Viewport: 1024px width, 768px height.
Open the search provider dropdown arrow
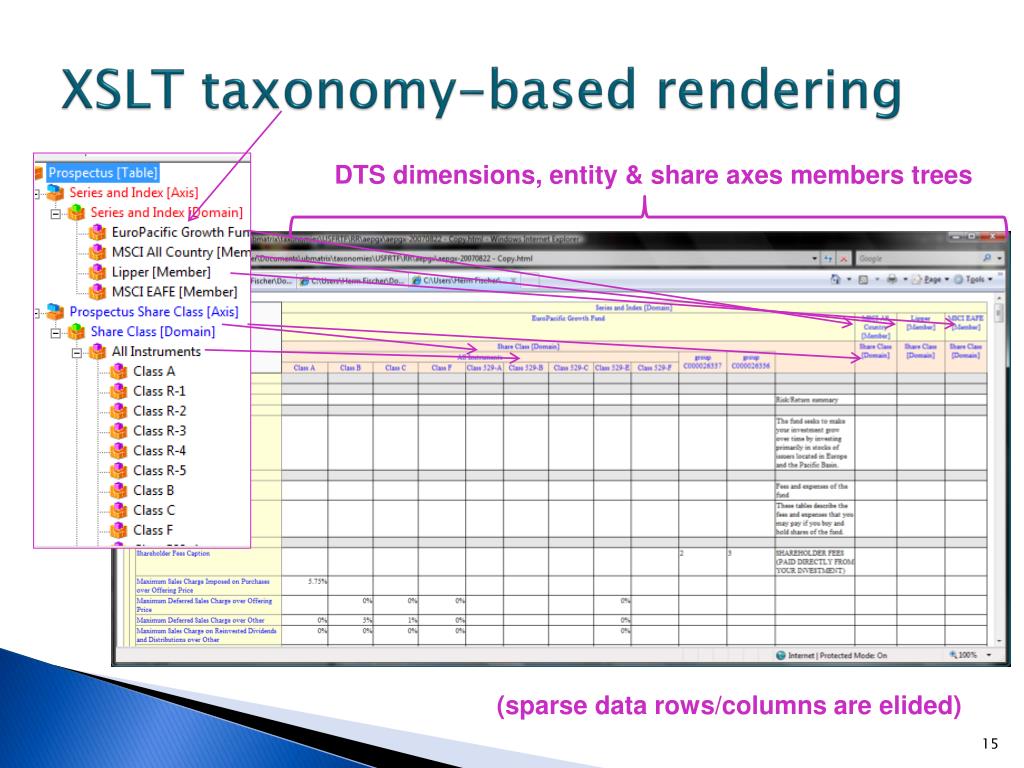click(x=999, y=259)
